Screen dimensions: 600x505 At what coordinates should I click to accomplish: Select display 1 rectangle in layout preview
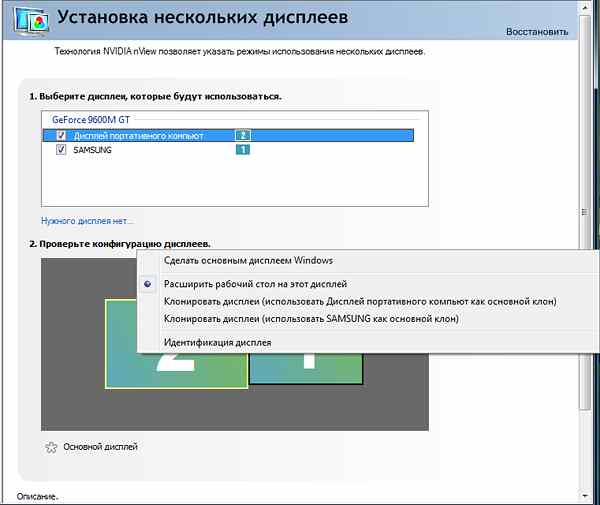(305, 370)
